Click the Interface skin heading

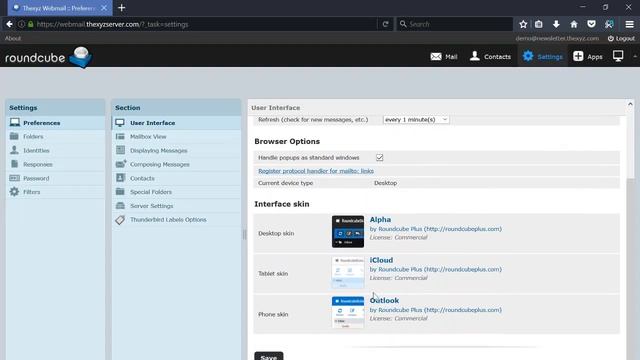(x=282, y=204)
